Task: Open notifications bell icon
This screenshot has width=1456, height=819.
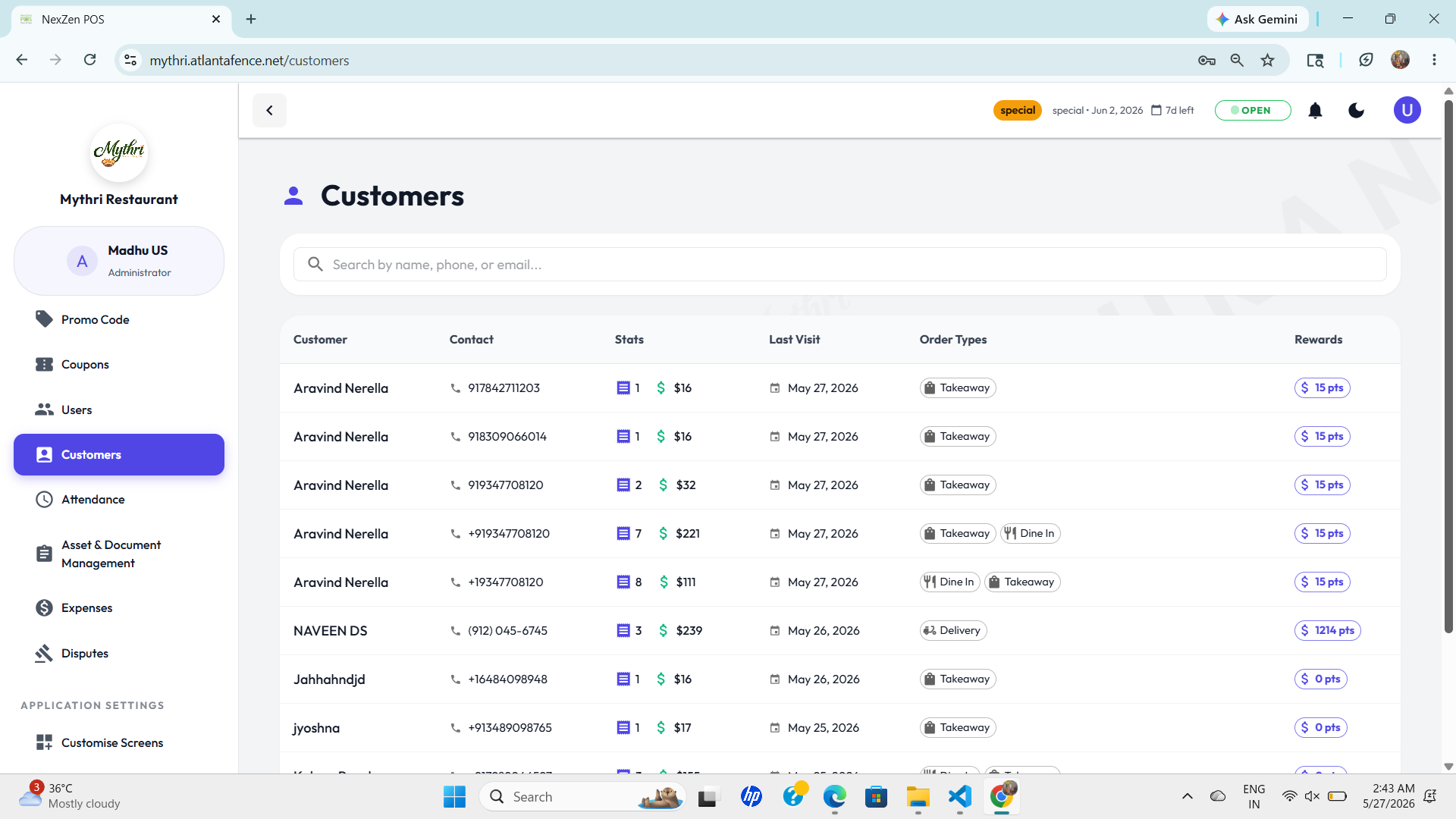Action: pos(1315,111)
